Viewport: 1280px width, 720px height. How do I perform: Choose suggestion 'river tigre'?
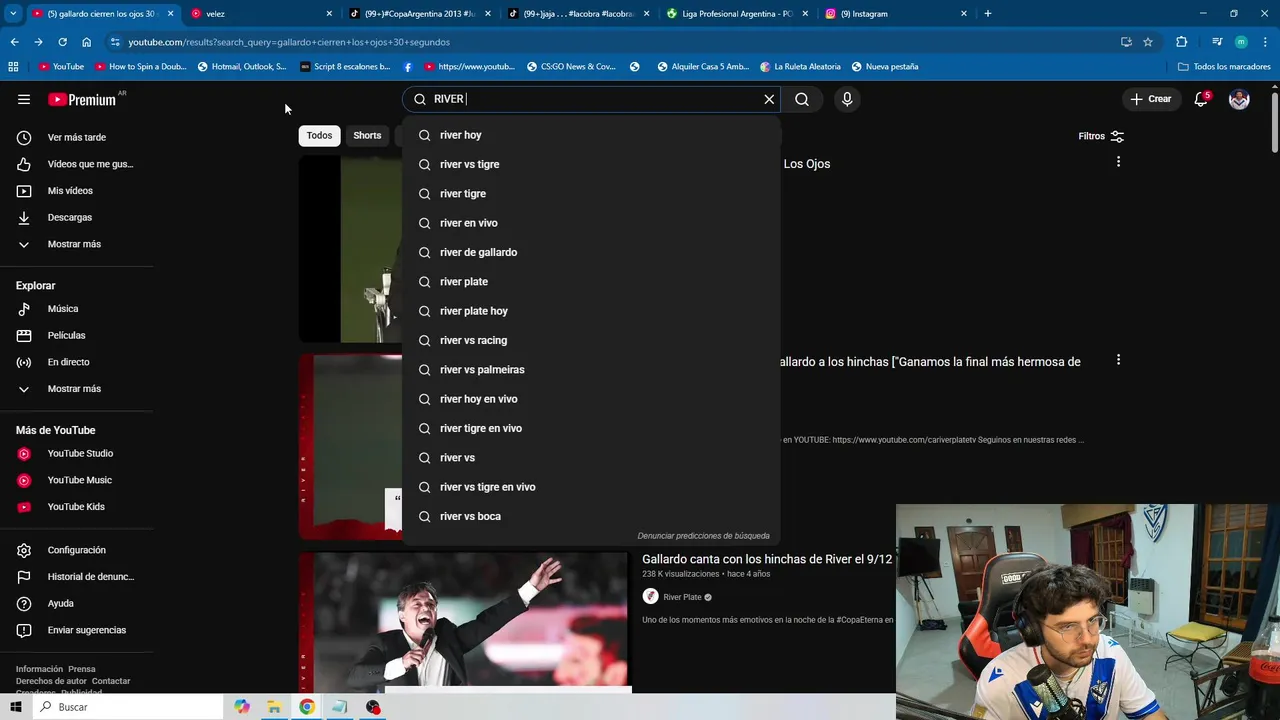pyautogui.click(x=591, y=194)
